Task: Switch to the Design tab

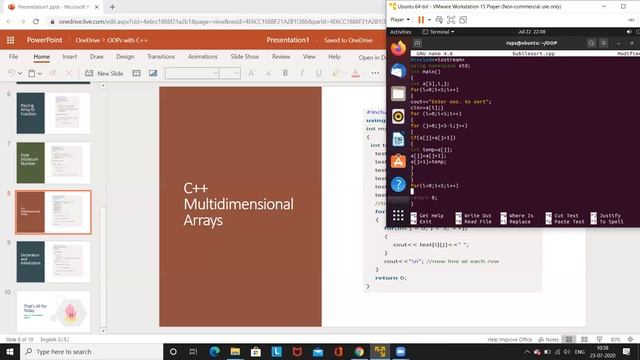Action: click(125, 57)
